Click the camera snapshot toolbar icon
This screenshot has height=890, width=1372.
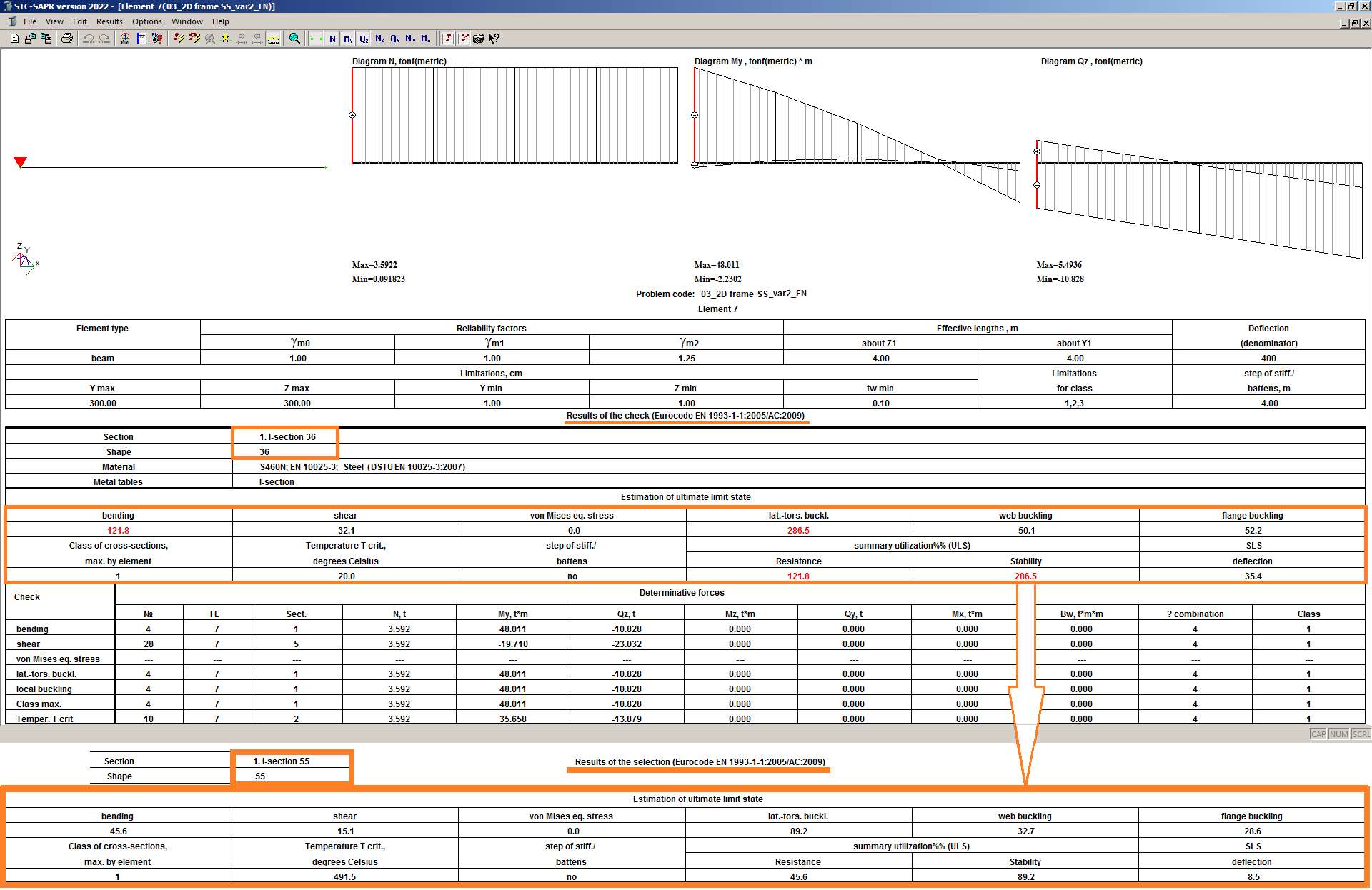(479, 39)
